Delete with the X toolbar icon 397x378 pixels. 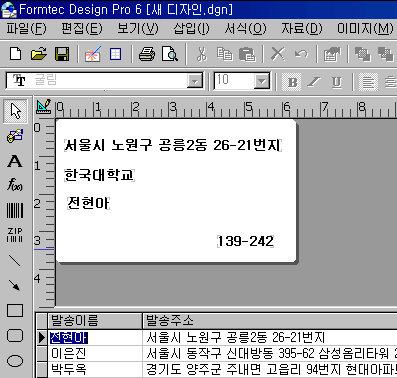tap(278, 54)
